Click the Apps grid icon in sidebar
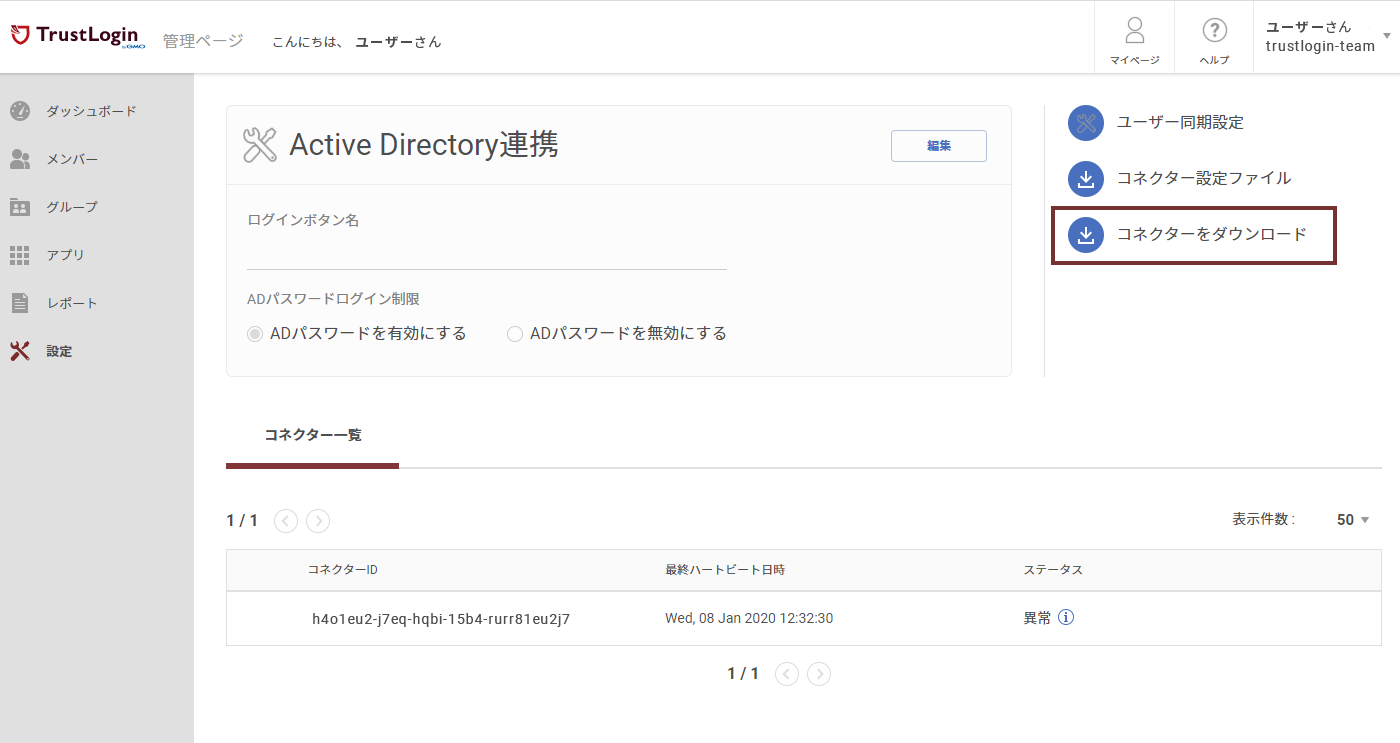The width and height of the screenshot is (1400, 743). pyautogui.click(x=20, y=255)
